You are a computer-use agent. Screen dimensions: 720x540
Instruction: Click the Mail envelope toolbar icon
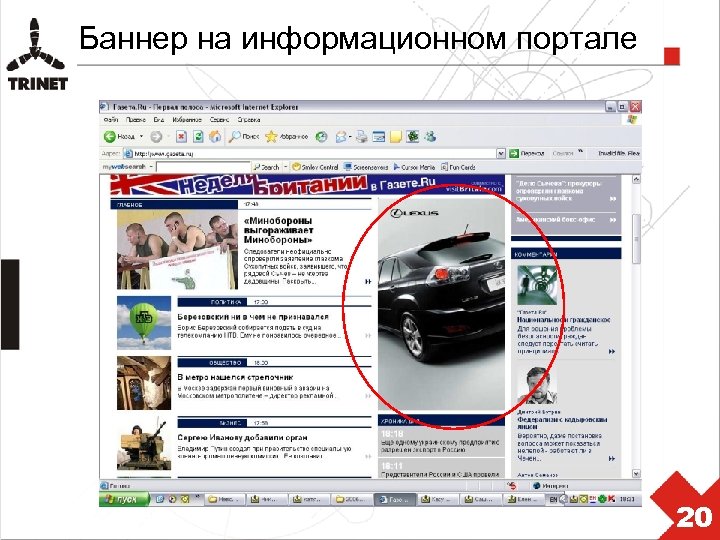pyautogui.click(x=341, y=136)
